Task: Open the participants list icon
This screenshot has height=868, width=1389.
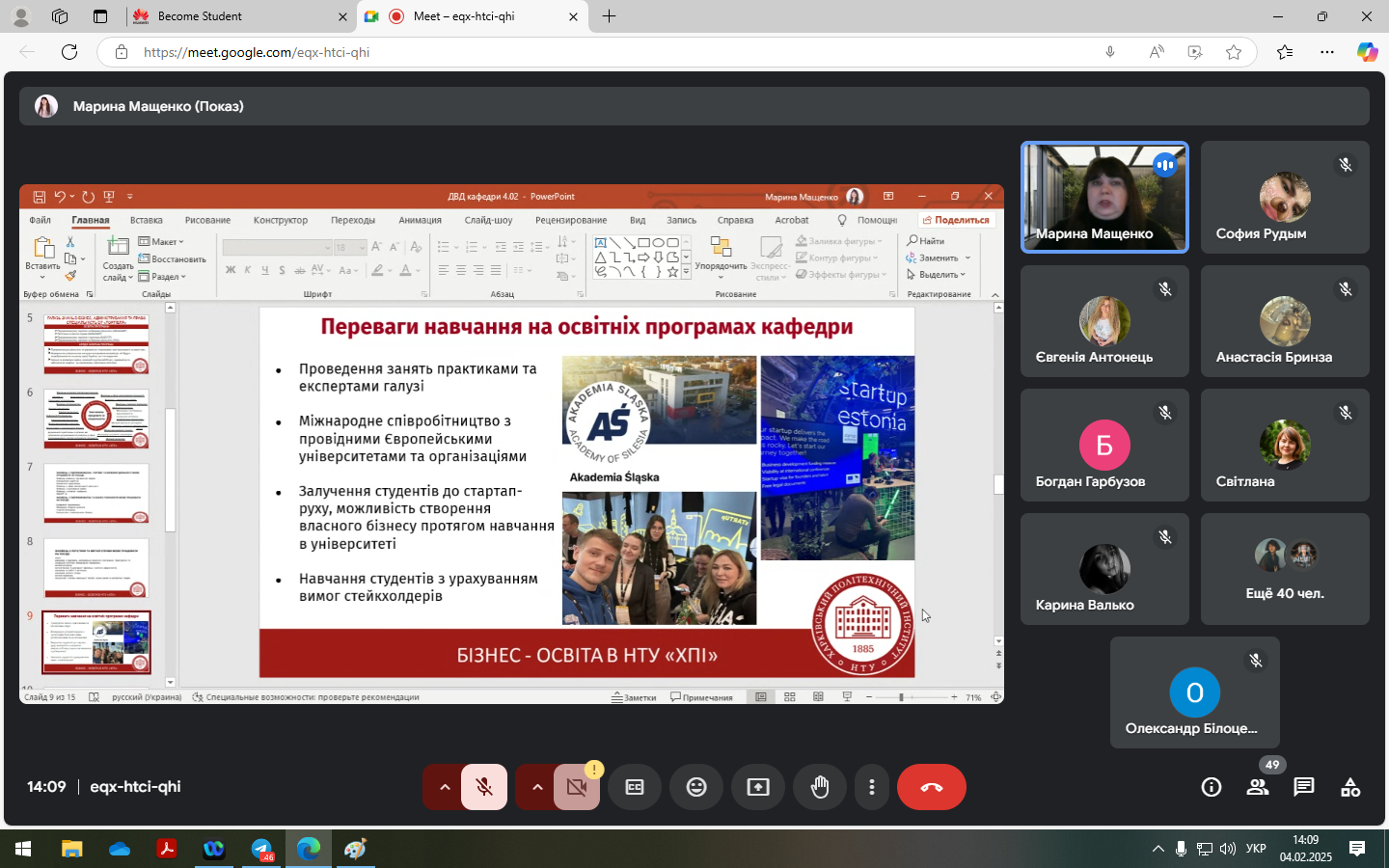Action: [x=1258, y=787]
